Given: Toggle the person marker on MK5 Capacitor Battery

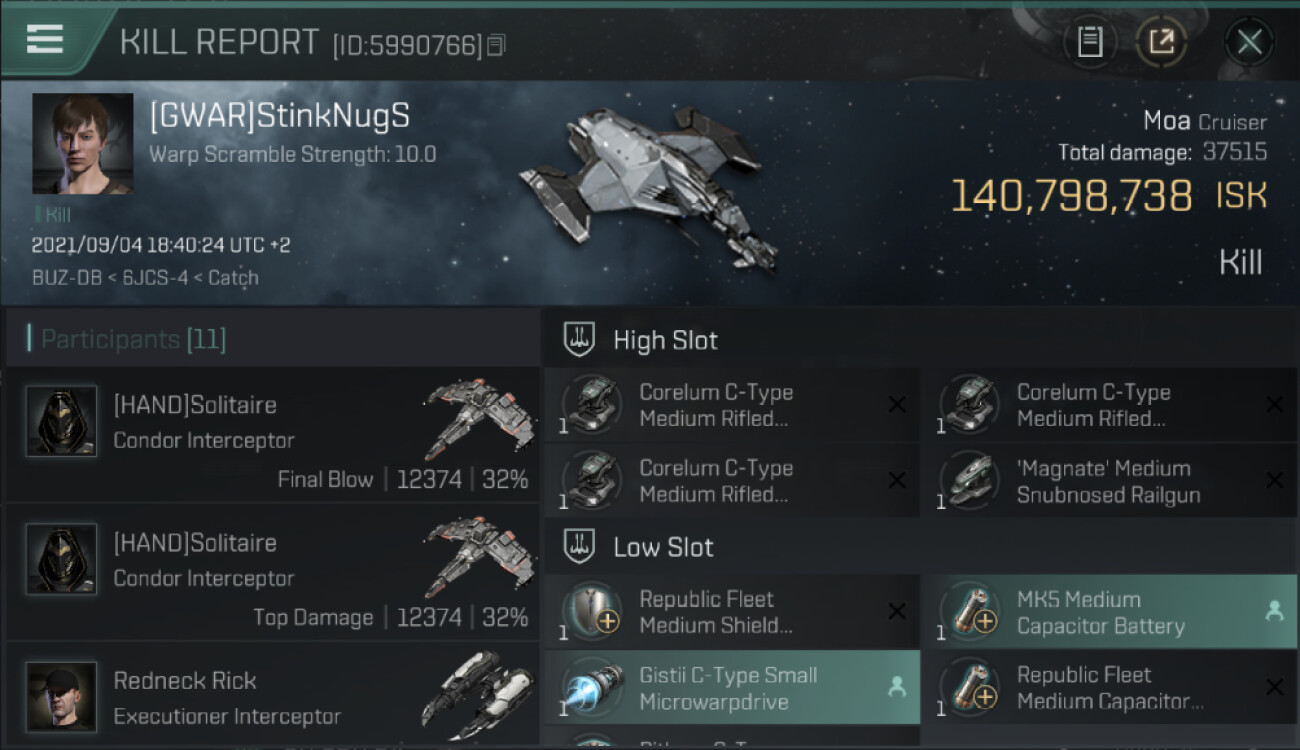Looking at the screenshot, I should coord(1274,611).
